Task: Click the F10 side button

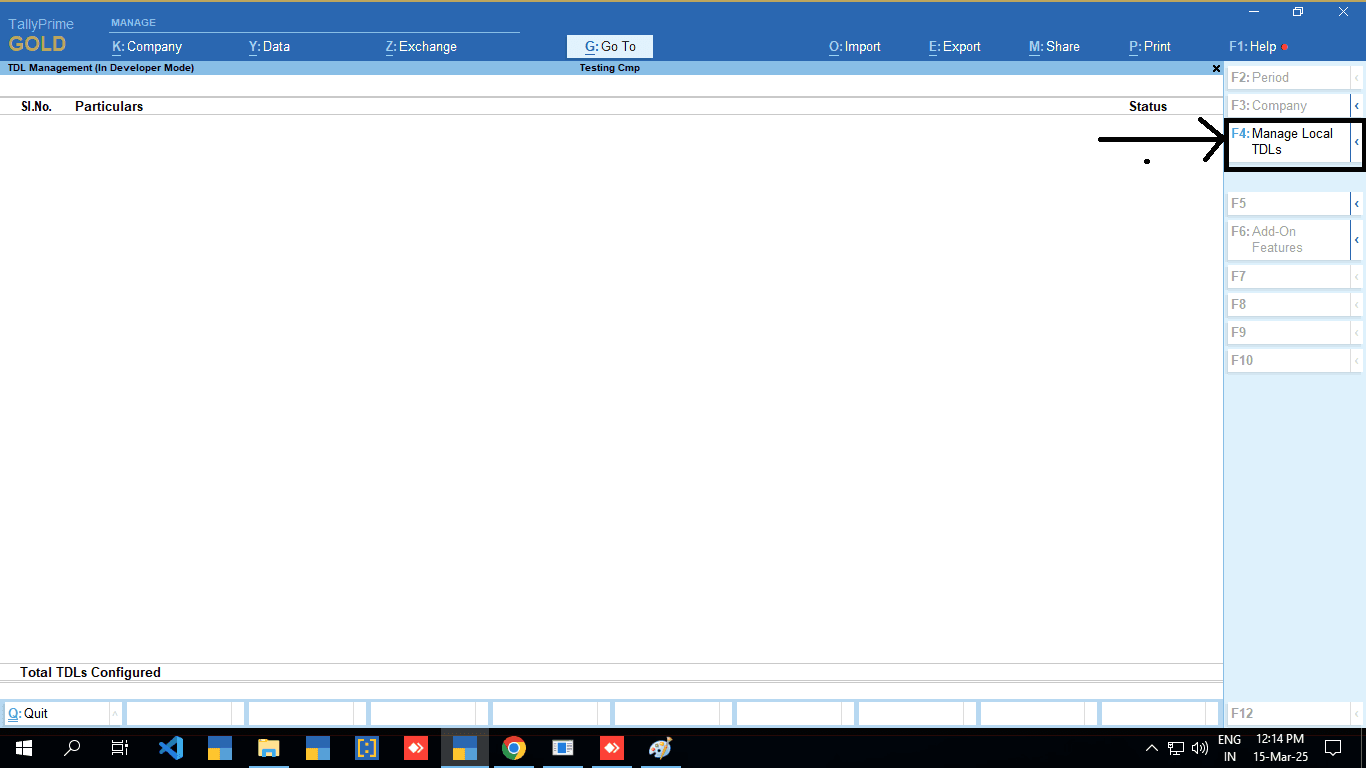Action: point(1289,360)
